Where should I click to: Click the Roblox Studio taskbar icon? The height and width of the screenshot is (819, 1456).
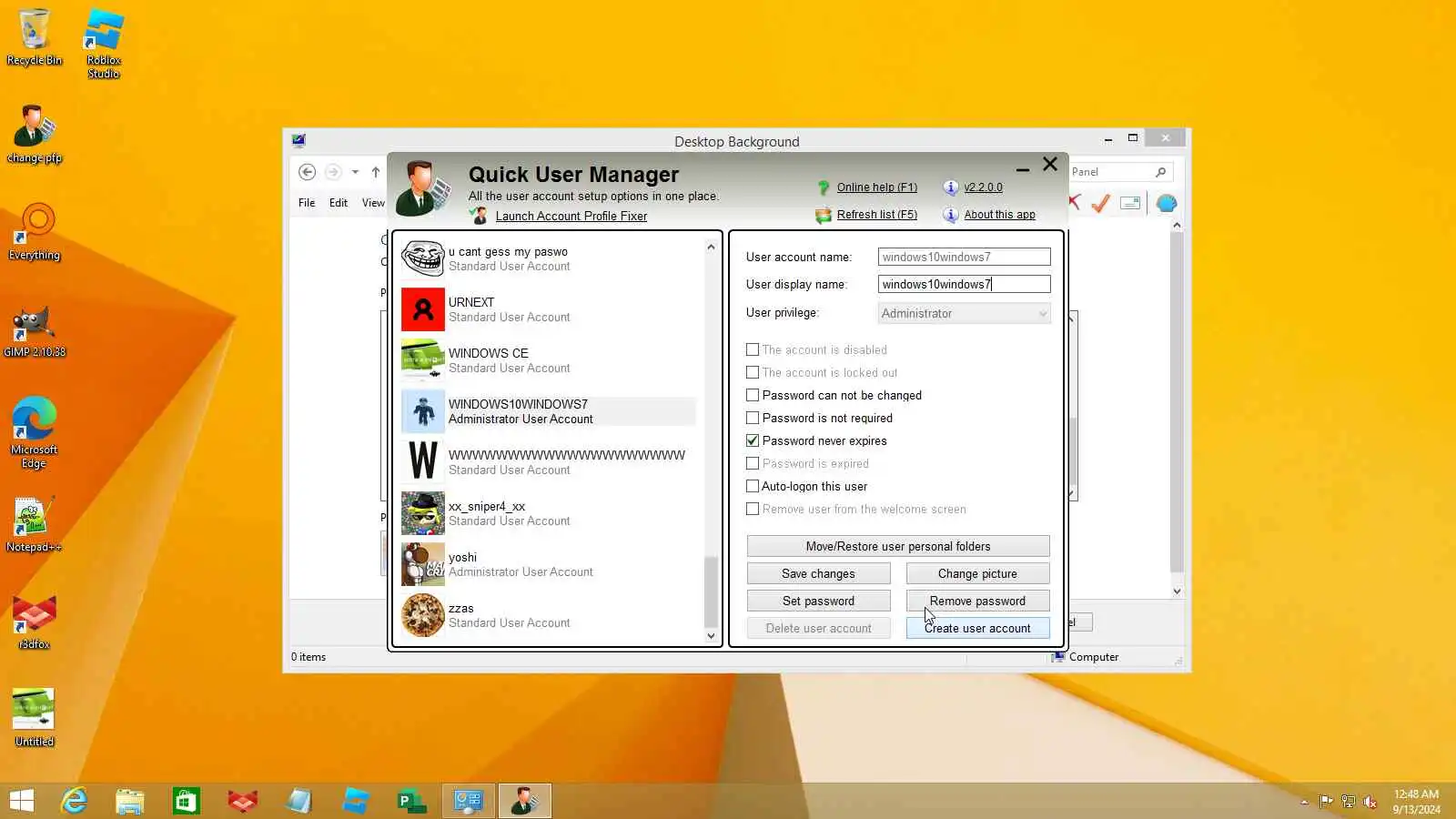356,801
